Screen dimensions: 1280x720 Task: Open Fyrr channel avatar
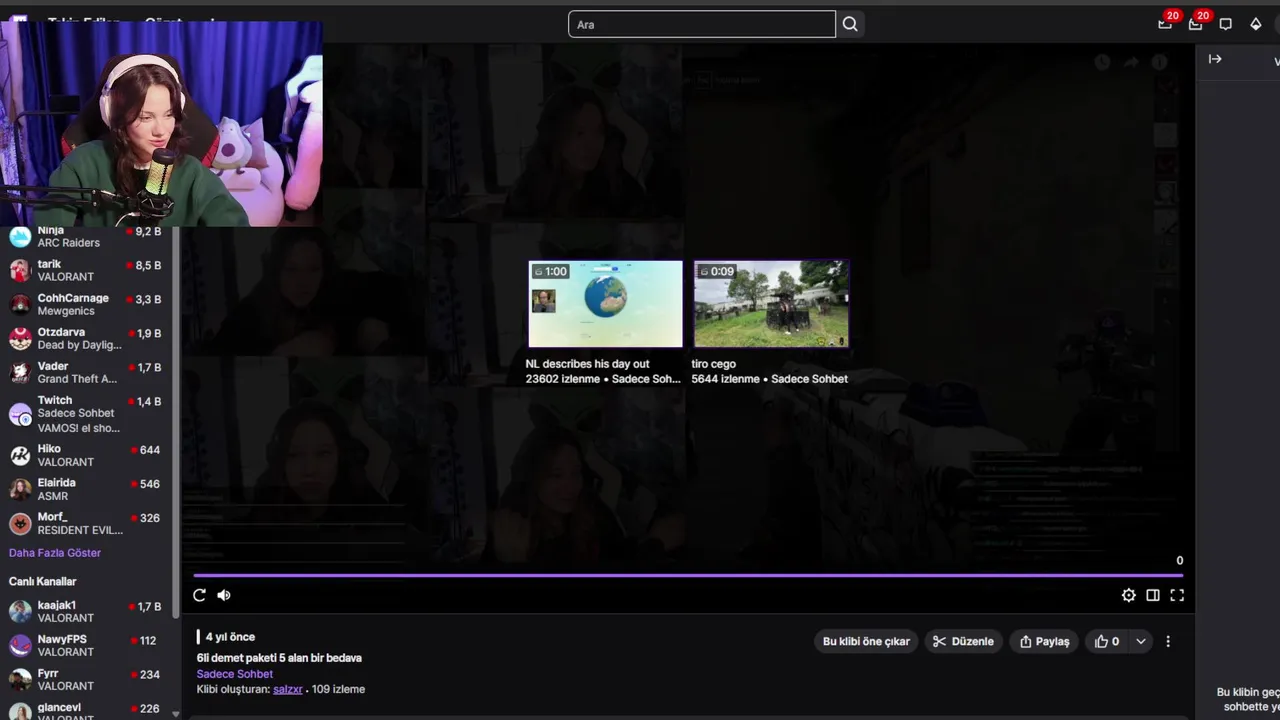20,679
